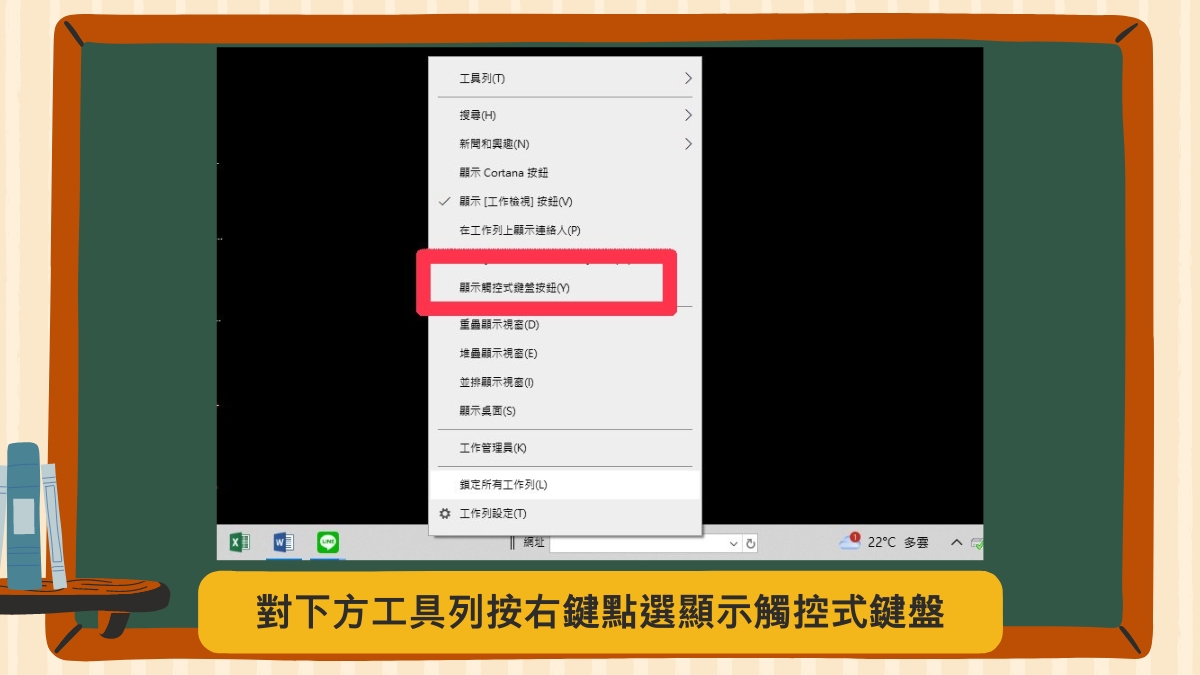Expand the 工具列(T) submenu arrow
Screen dimensions: 1200x675
688,78
